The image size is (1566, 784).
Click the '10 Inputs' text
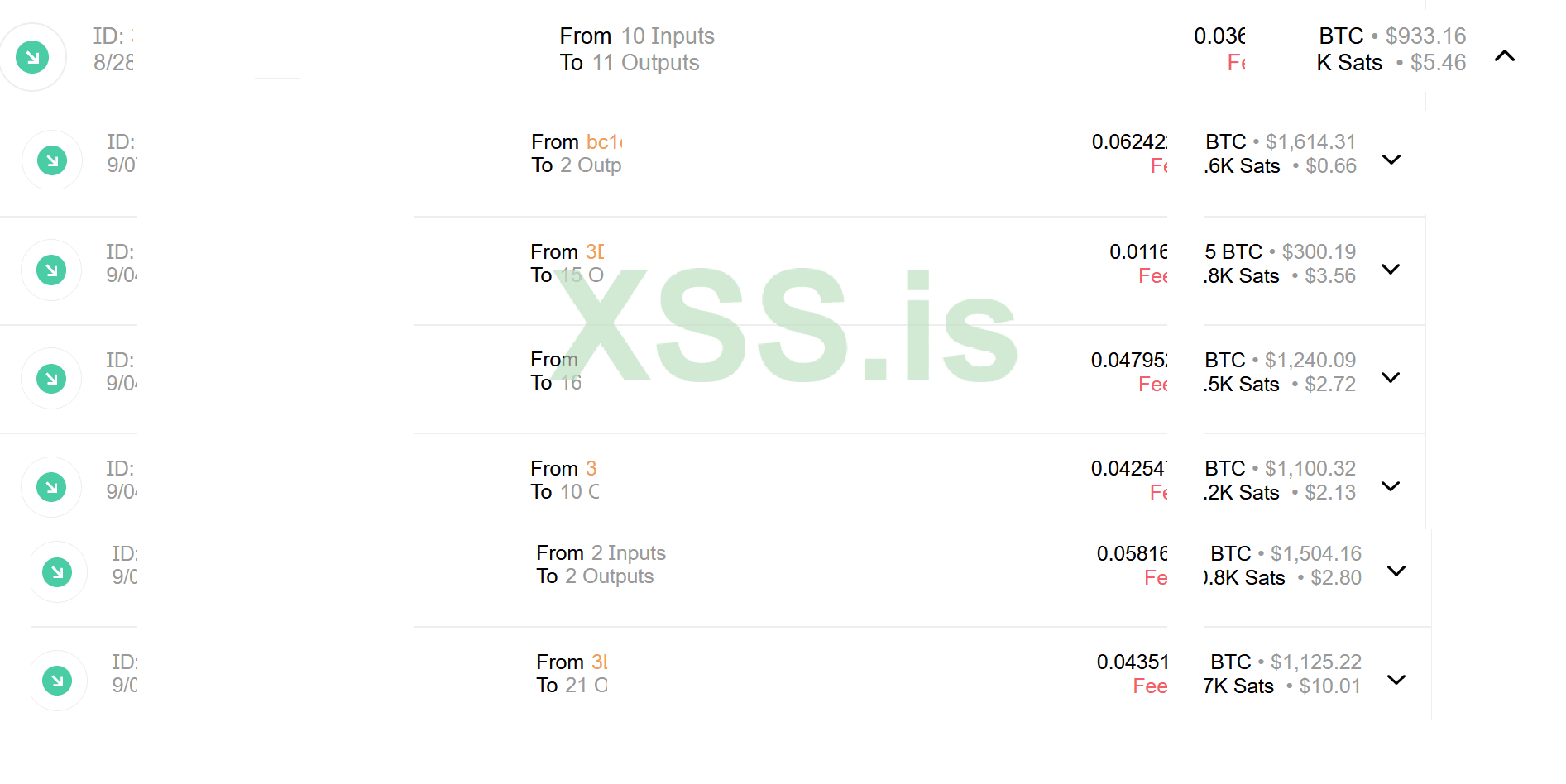[x=668, y=36]
